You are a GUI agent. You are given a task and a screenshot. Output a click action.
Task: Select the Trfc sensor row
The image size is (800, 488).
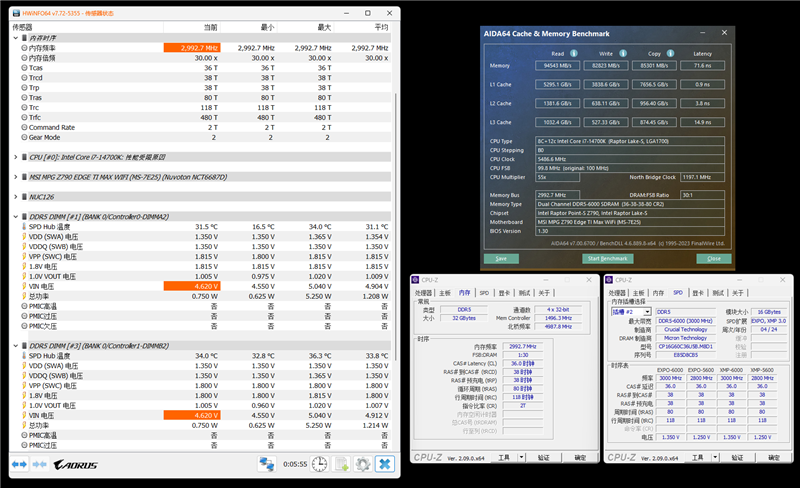coord(201,117)
